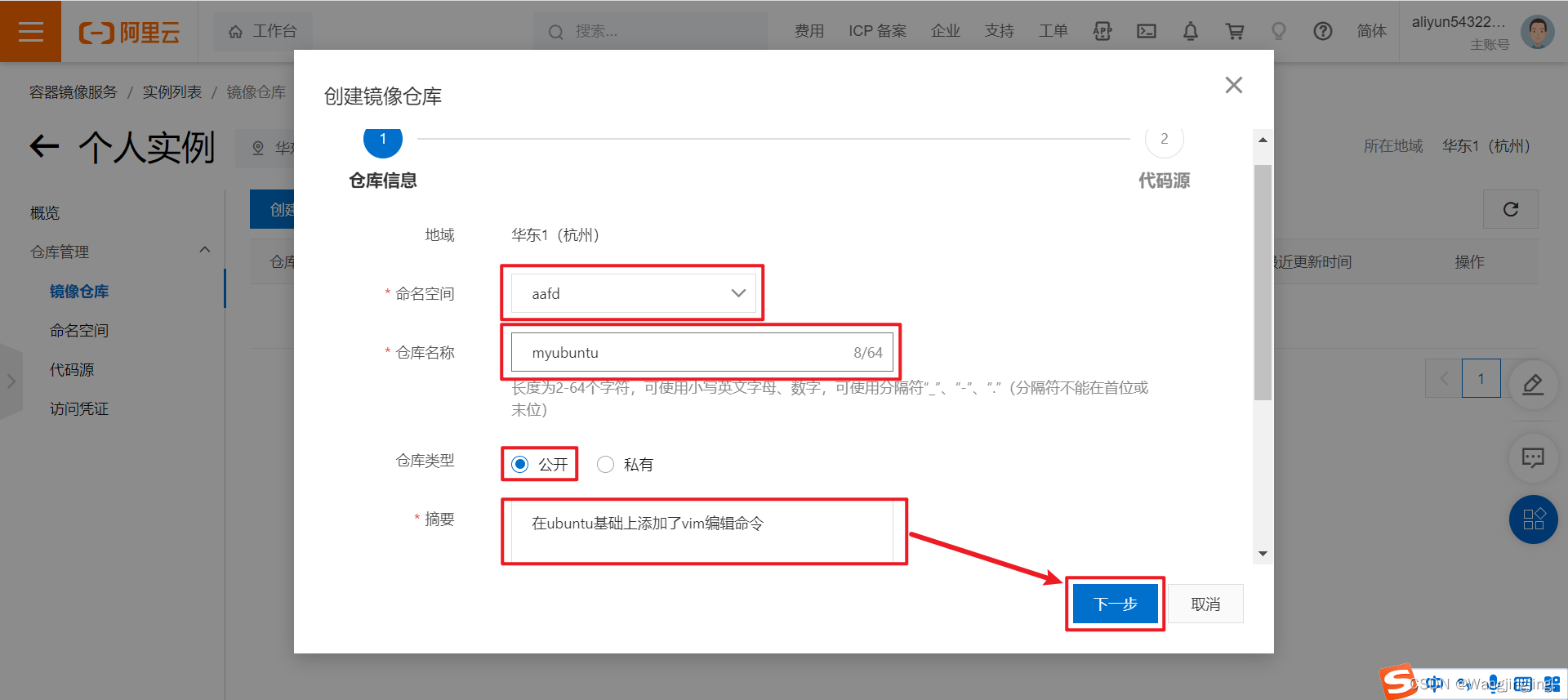Screen dimensions: 1568x700
Task: Close the 创建镜像仓库 dialog
Action: tap(1234, 85)
